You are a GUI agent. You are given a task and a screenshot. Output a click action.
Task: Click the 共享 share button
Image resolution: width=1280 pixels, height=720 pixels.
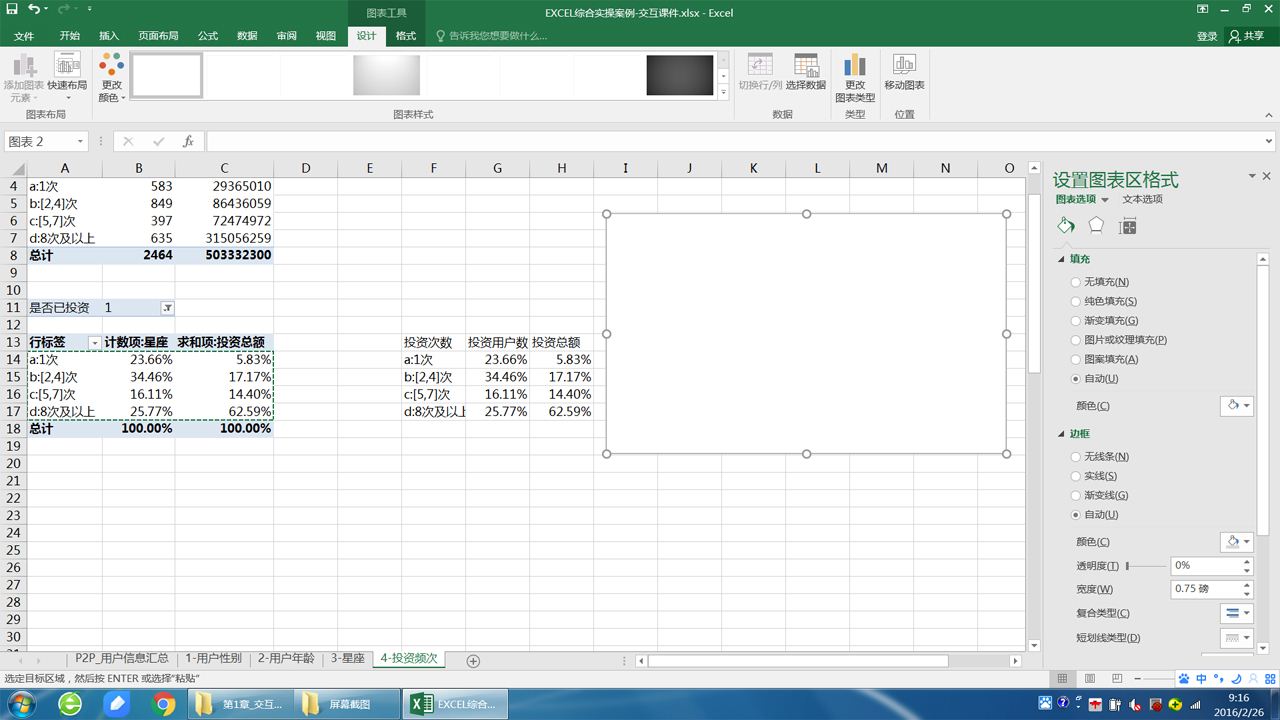pos(1247,36)
